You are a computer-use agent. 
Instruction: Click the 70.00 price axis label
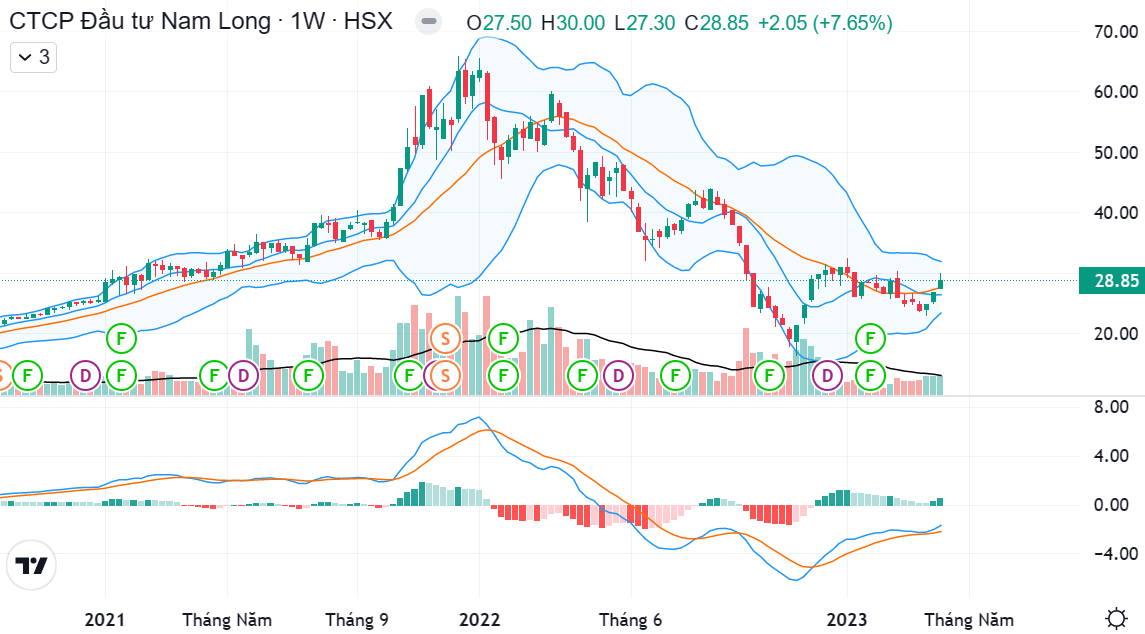coord(1116,31)
